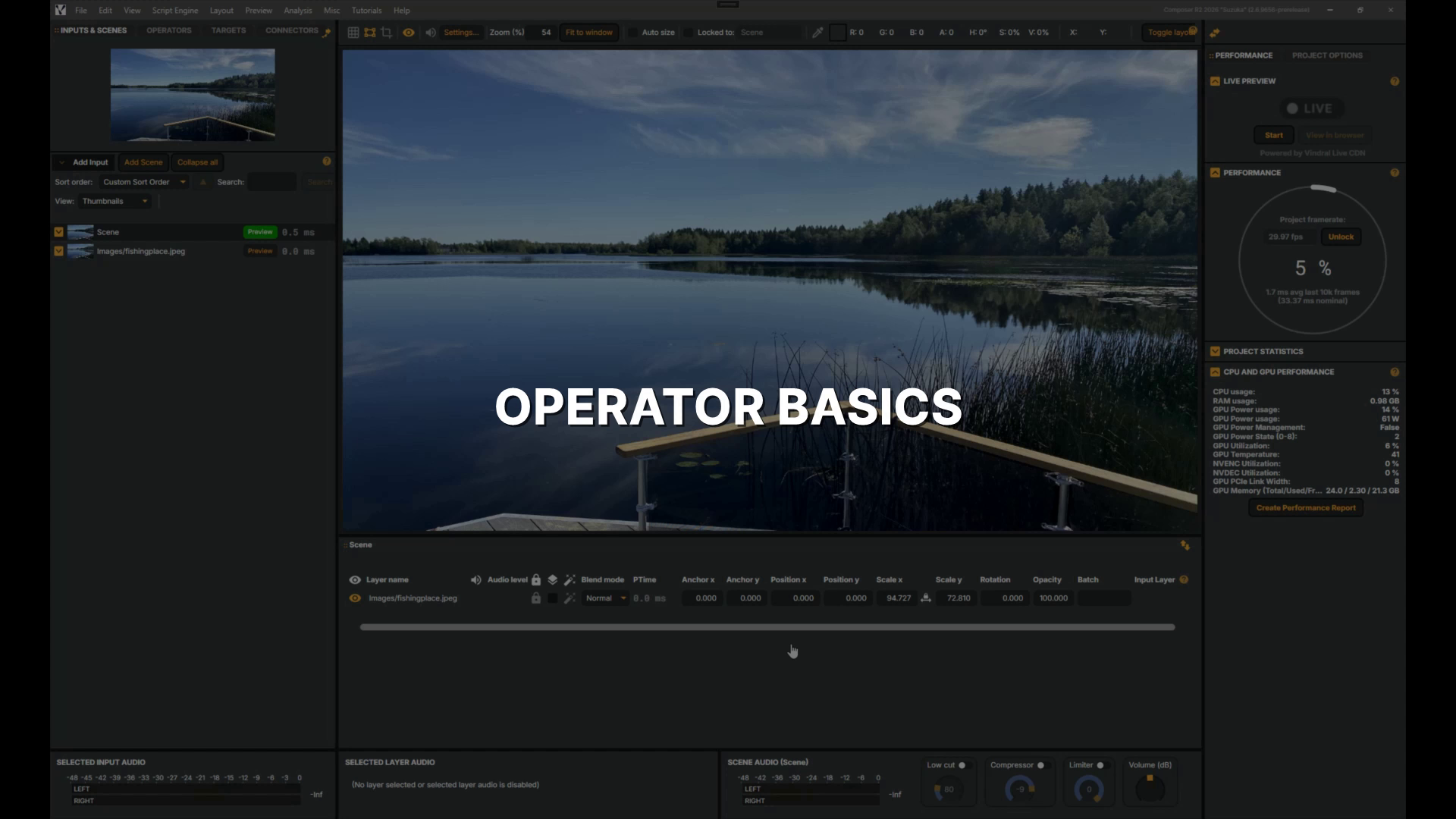Viewport: 1456px width, 819px height.
Task: Open Live Preview help icon
Action: pyautogui.click(x=1395, y=81)
